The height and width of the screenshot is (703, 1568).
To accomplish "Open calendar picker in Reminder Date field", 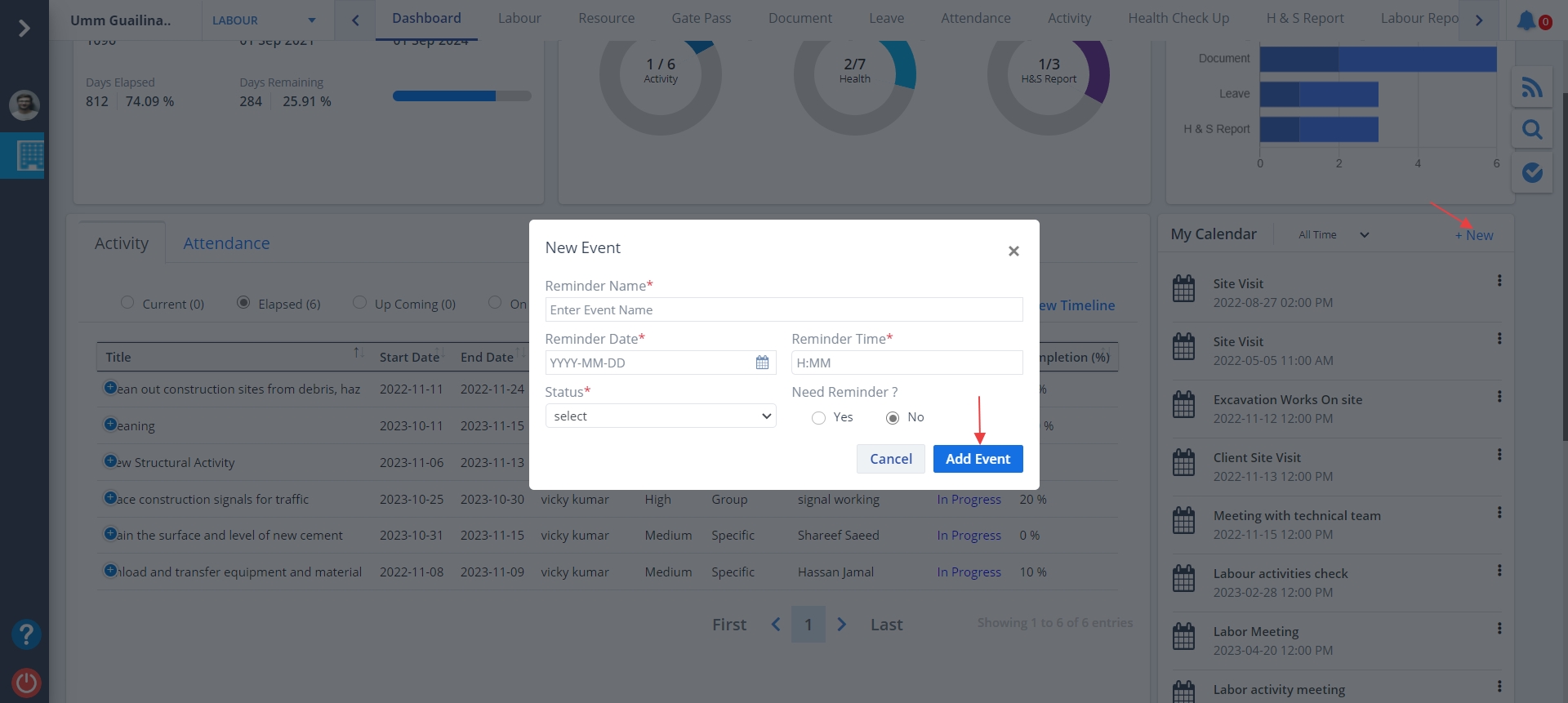I will coord(762,363).
